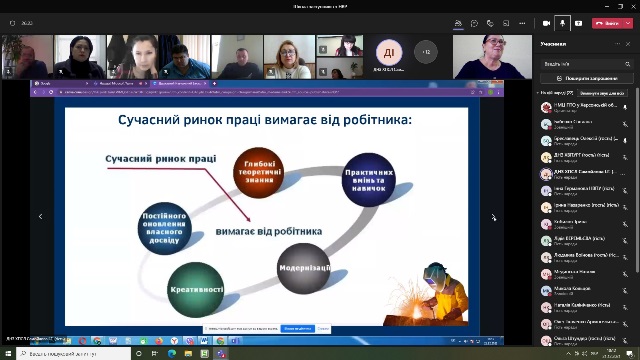Expand the red leave button dropdown arrow
The width and height of the screenshot is (640, 360).
tap(628, 23)
